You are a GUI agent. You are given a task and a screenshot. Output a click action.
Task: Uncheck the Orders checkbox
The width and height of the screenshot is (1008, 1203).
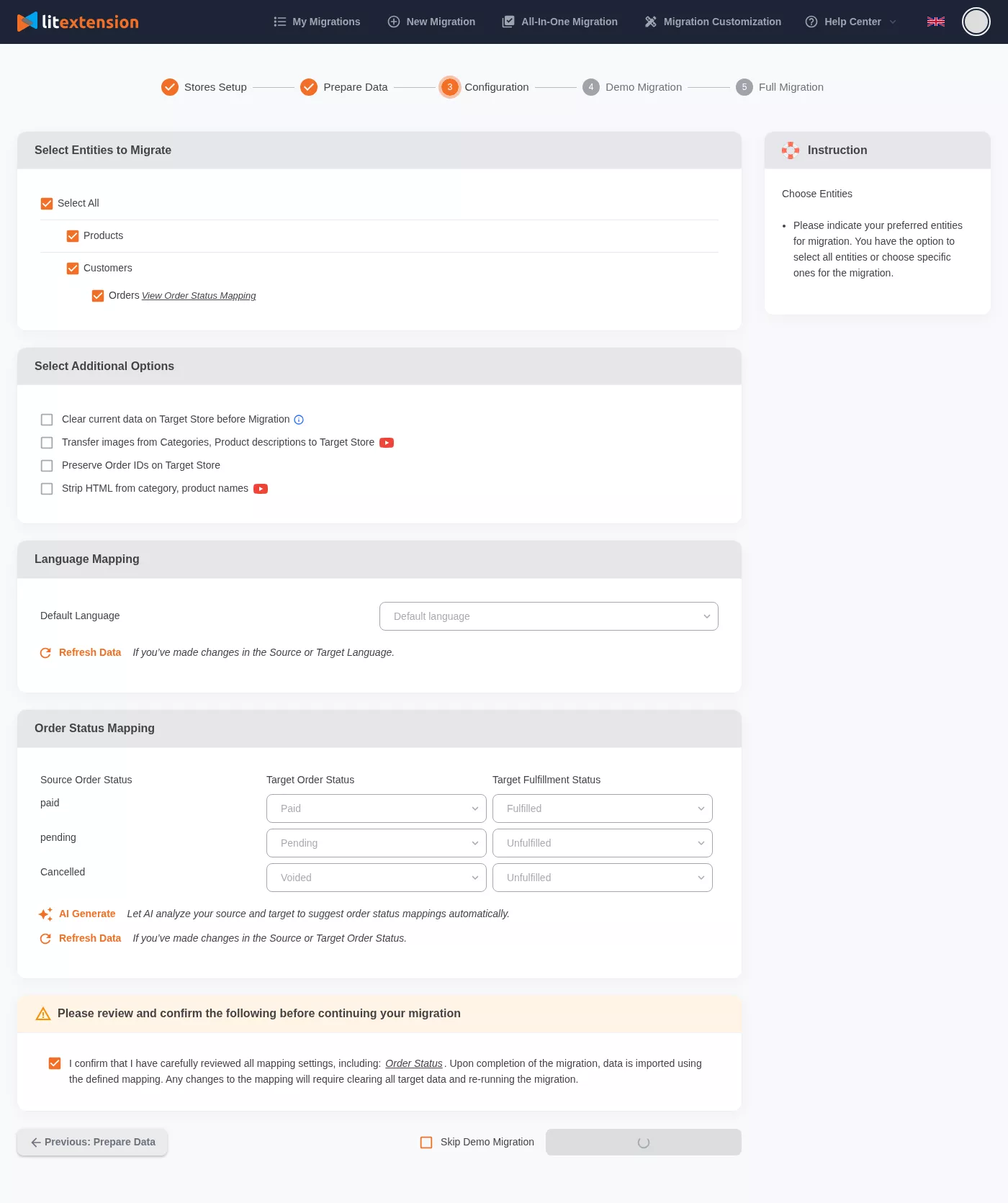coord(98,296)
